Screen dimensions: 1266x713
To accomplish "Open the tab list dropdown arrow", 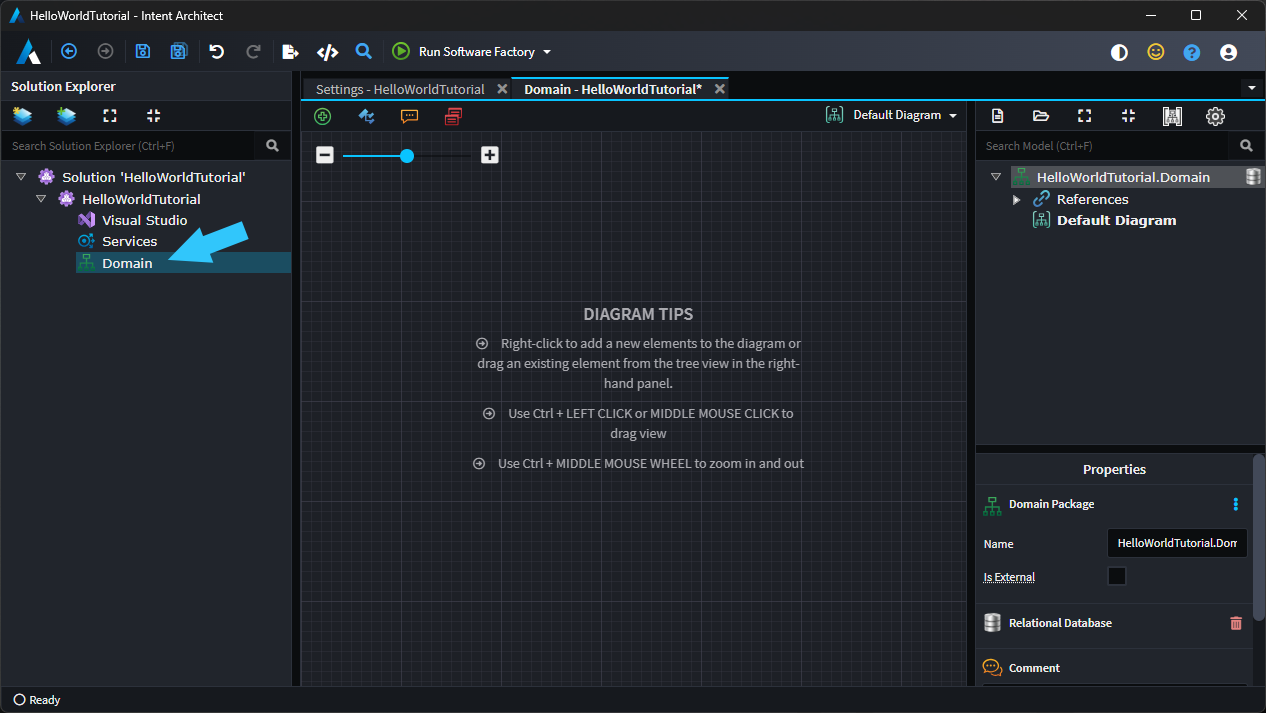I will point(1251,88).
